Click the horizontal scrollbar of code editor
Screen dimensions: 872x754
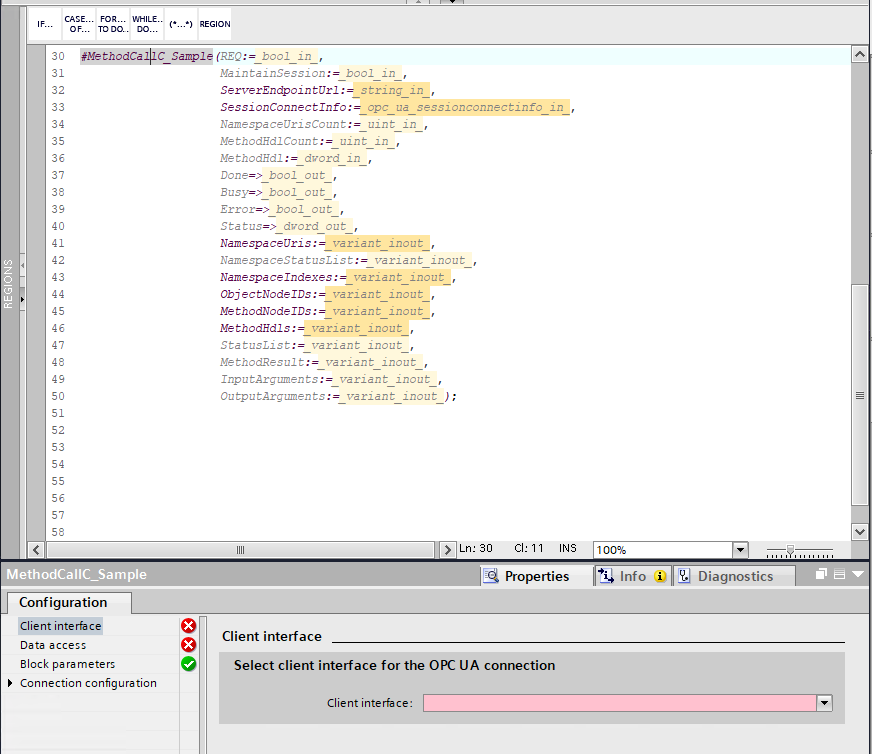[x=240, y=550]
